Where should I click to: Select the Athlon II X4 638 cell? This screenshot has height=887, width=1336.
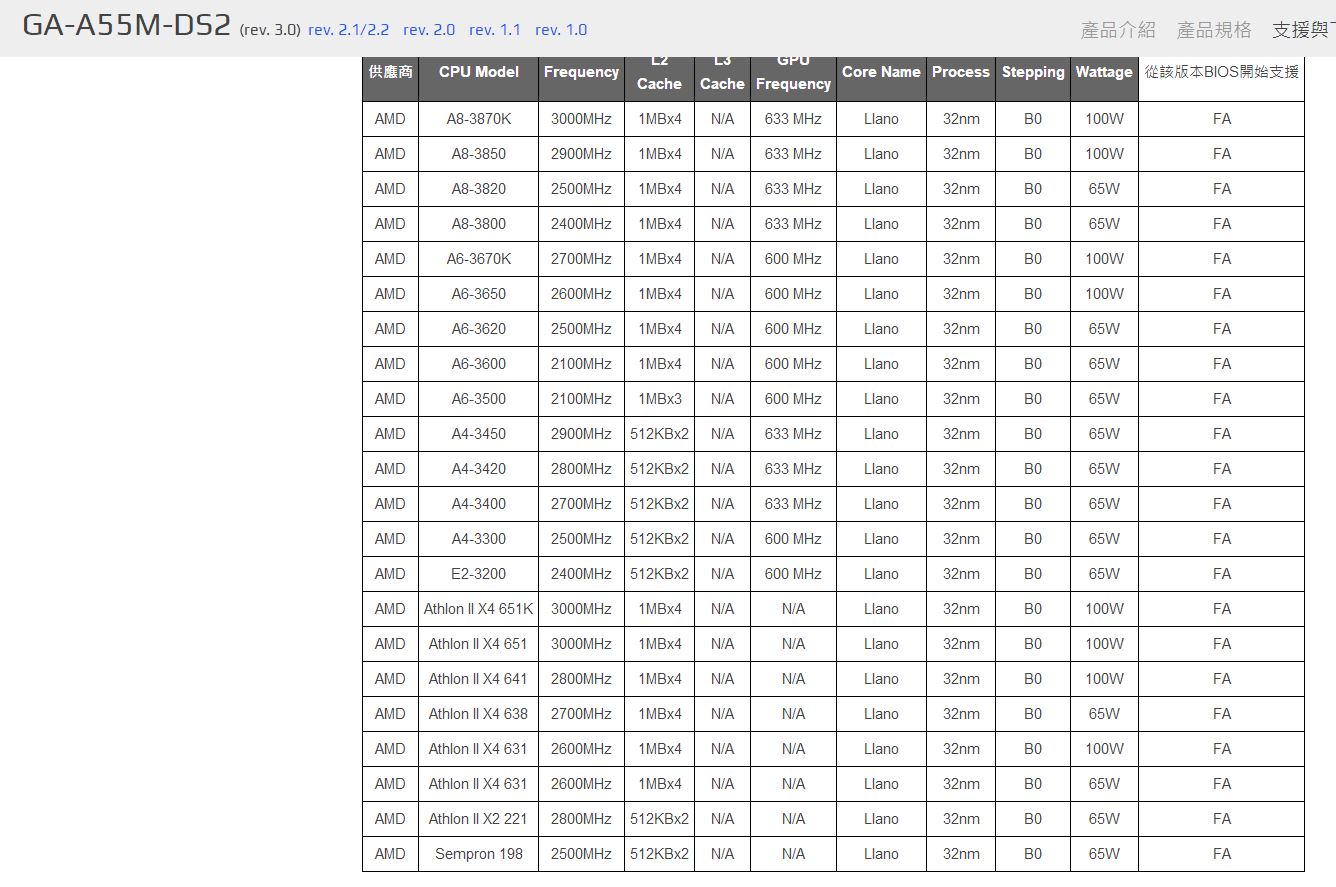(479, 714)
